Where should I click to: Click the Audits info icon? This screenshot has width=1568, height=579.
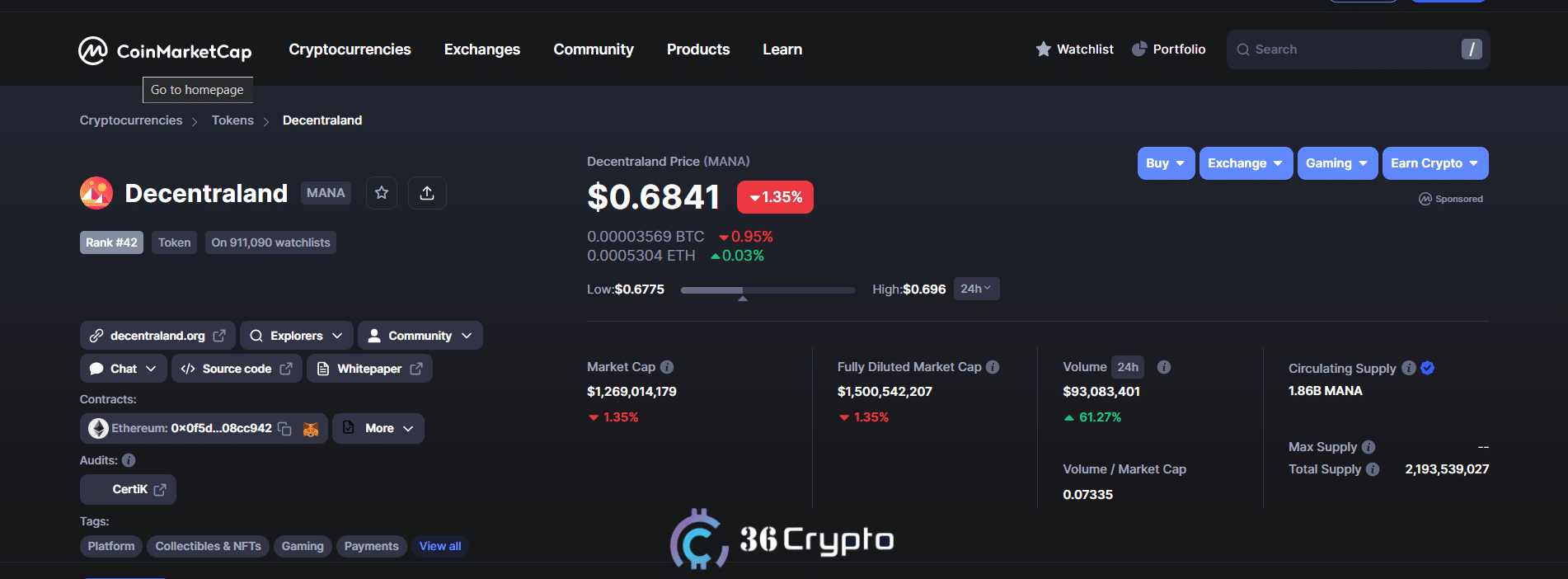click(x=129, y=460)
